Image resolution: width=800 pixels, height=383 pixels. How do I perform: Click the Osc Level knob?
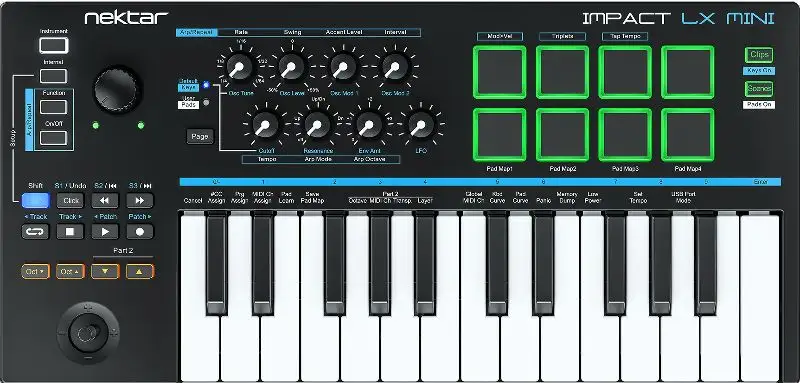[x=291, y=67]
